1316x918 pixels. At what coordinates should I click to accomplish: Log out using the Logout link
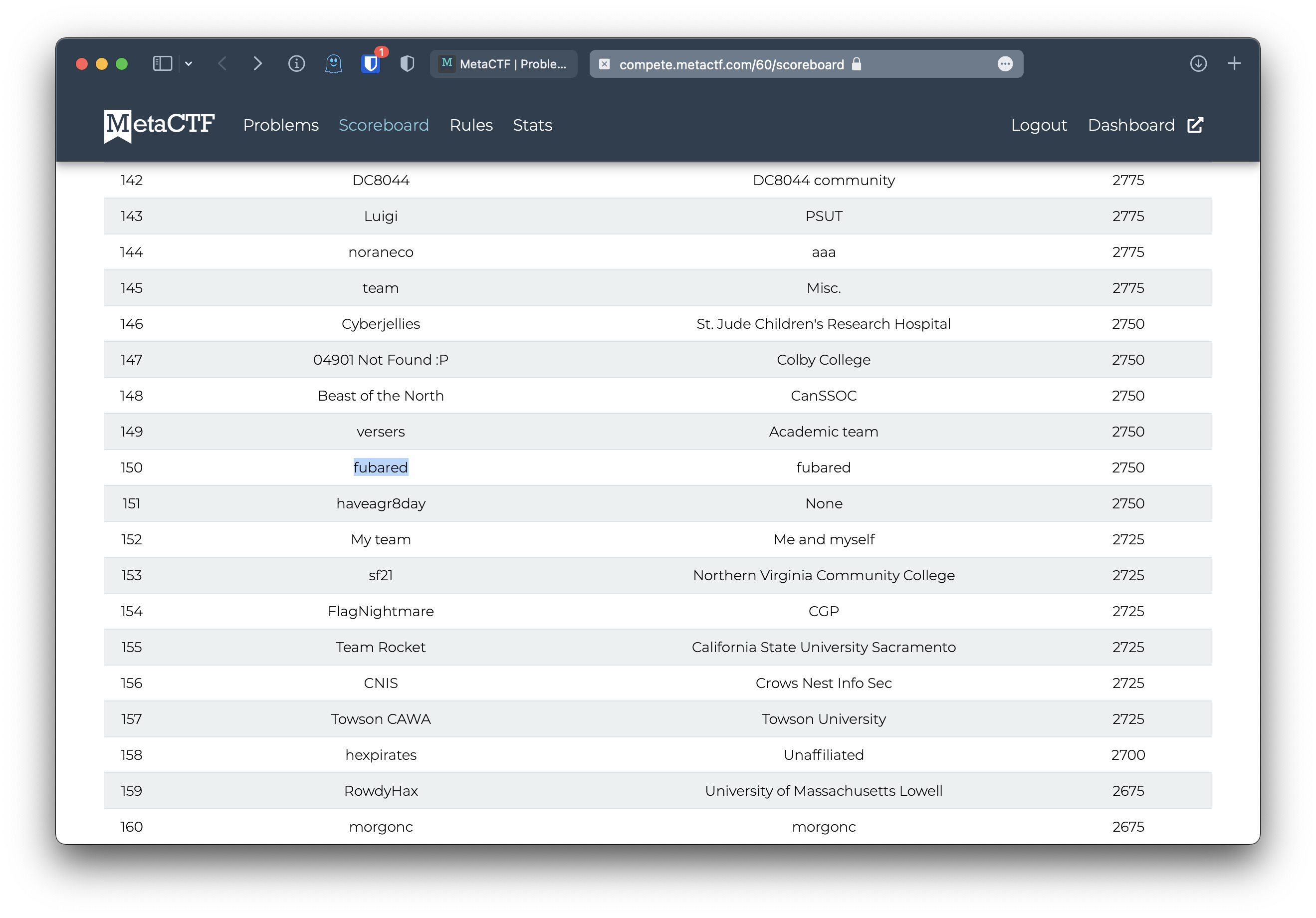[1039, 126]
